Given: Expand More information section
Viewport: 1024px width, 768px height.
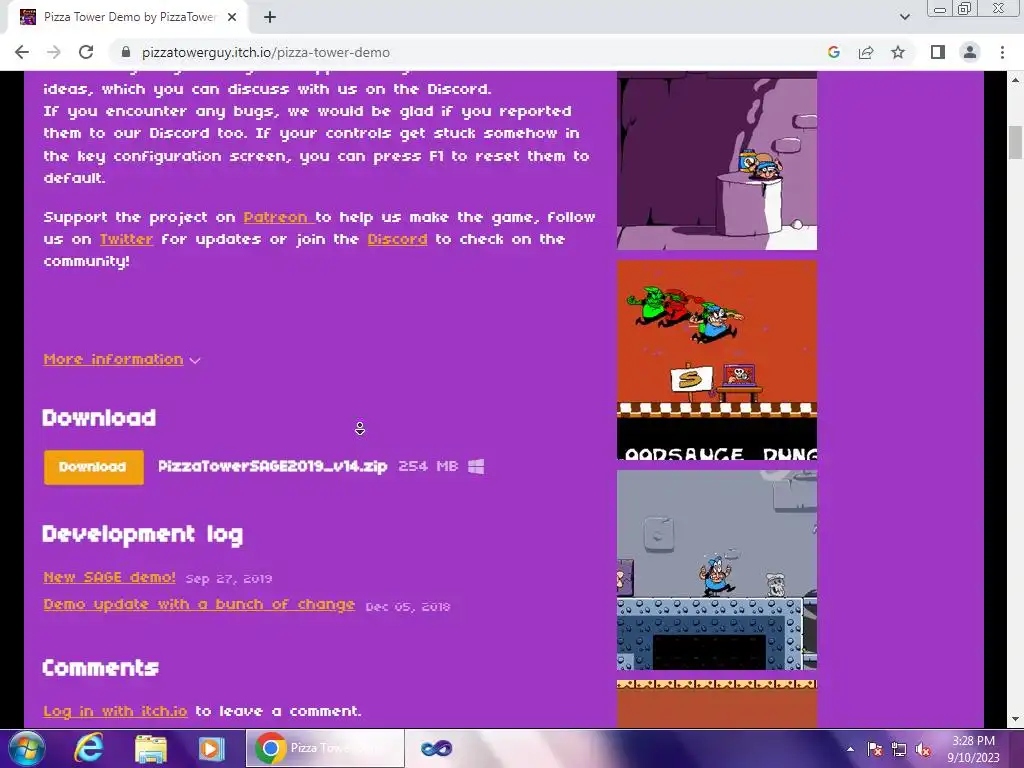Looking at the screenshot, I should (x=121, y=359).
